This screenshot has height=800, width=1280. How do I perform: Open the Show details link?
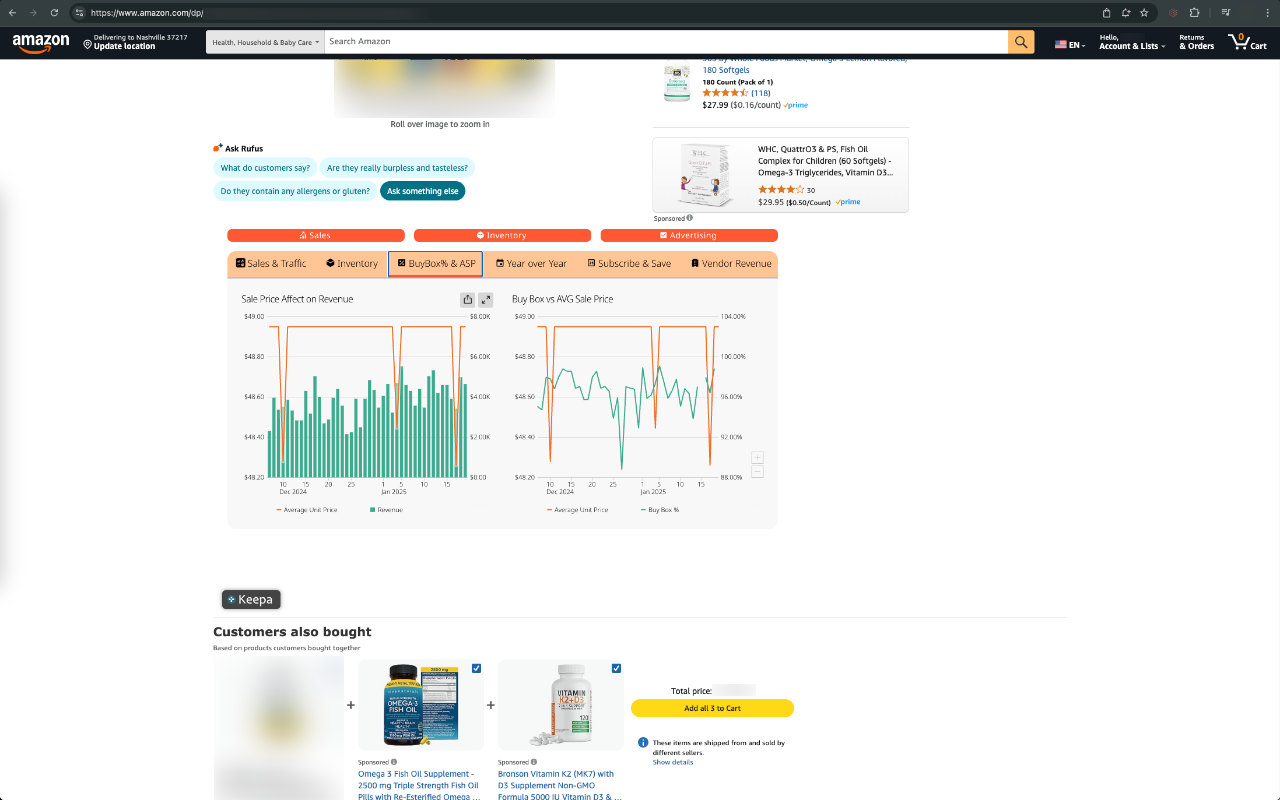coord(674,761)
